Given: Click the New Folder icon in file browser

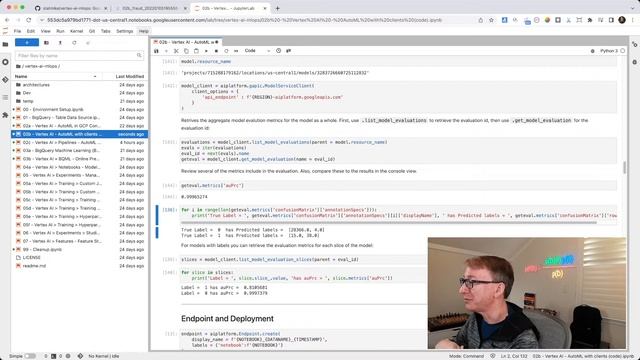Looking at the screenshot, I should pyautogui.click(x=46, y=42).
